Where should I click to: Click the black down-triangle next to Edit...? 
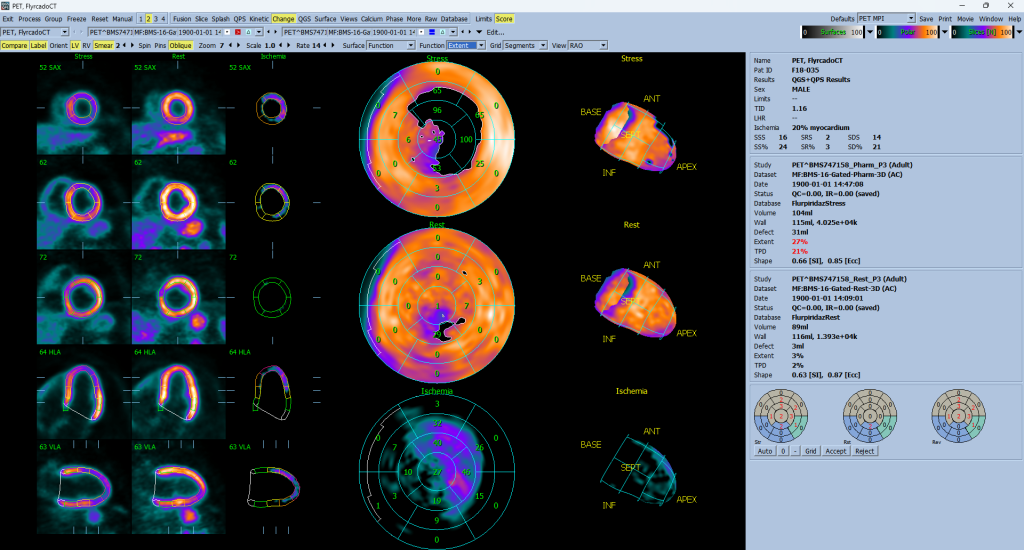(x=479, y=32)
